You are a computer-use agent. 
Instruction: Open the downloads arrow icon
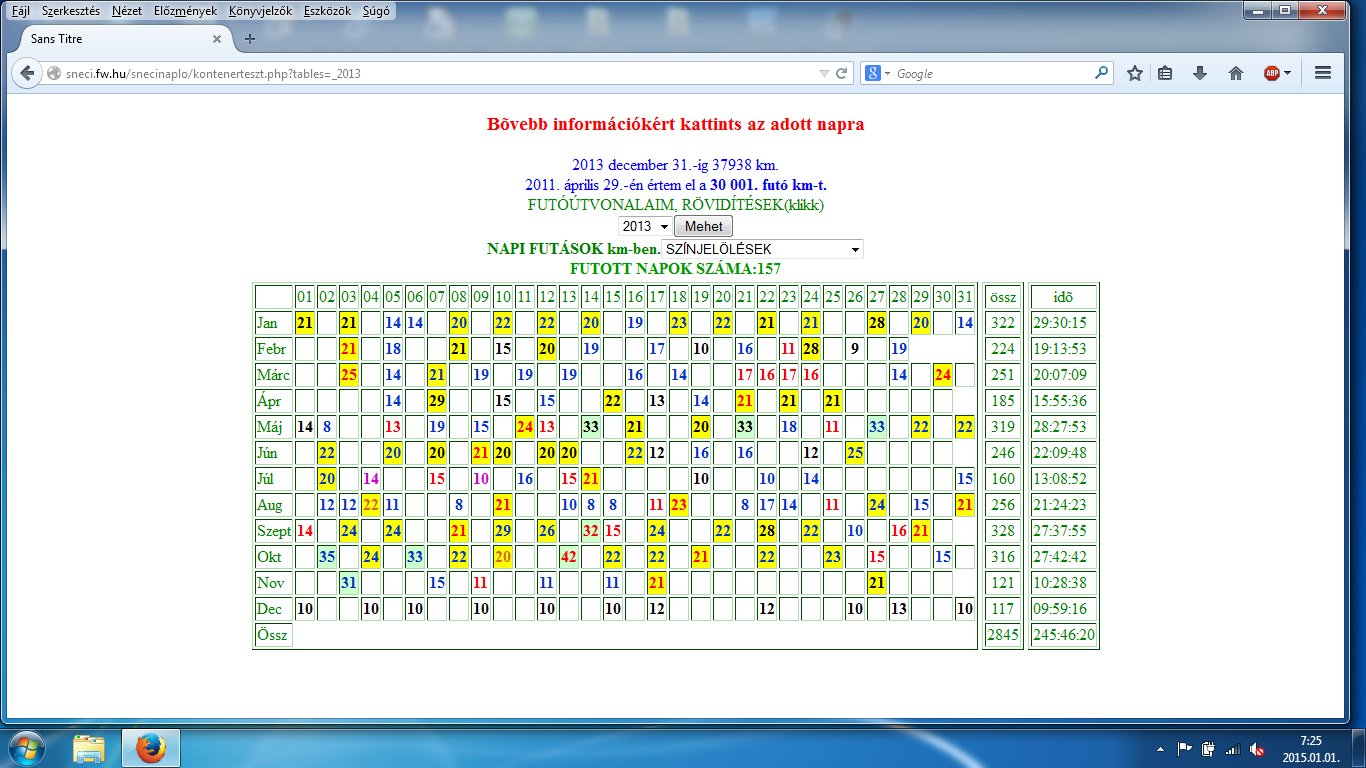point(1200,73)
